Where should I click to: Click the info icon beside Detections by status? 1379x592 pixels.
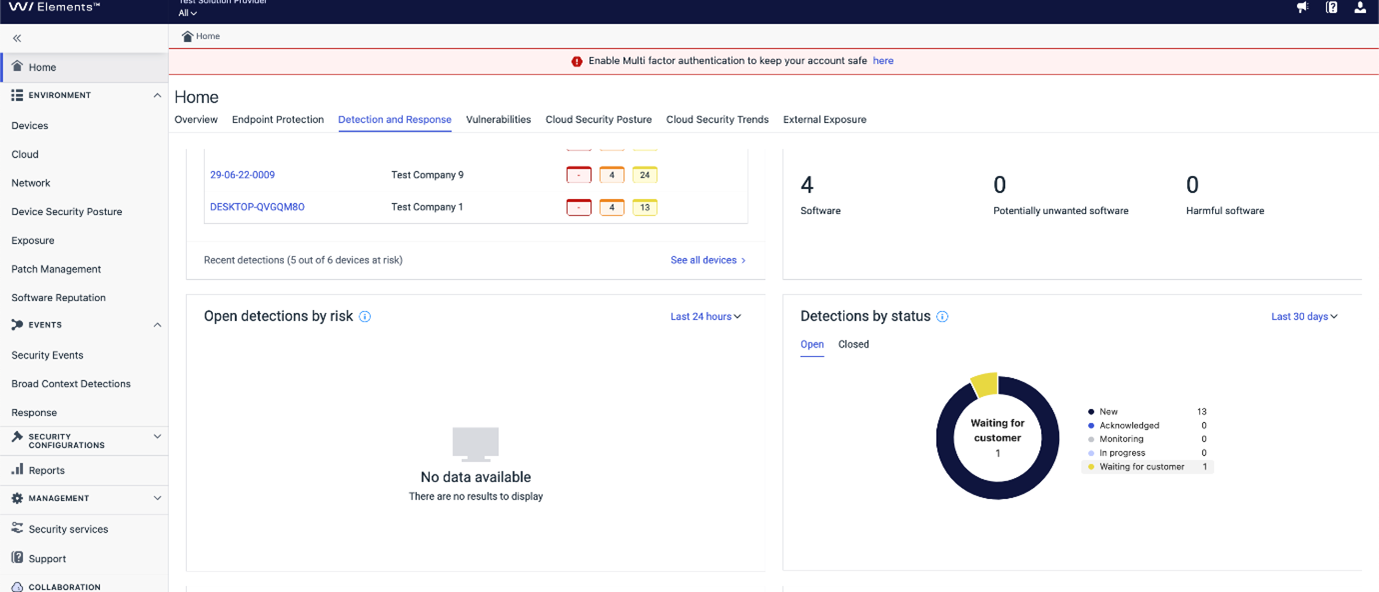942,317
